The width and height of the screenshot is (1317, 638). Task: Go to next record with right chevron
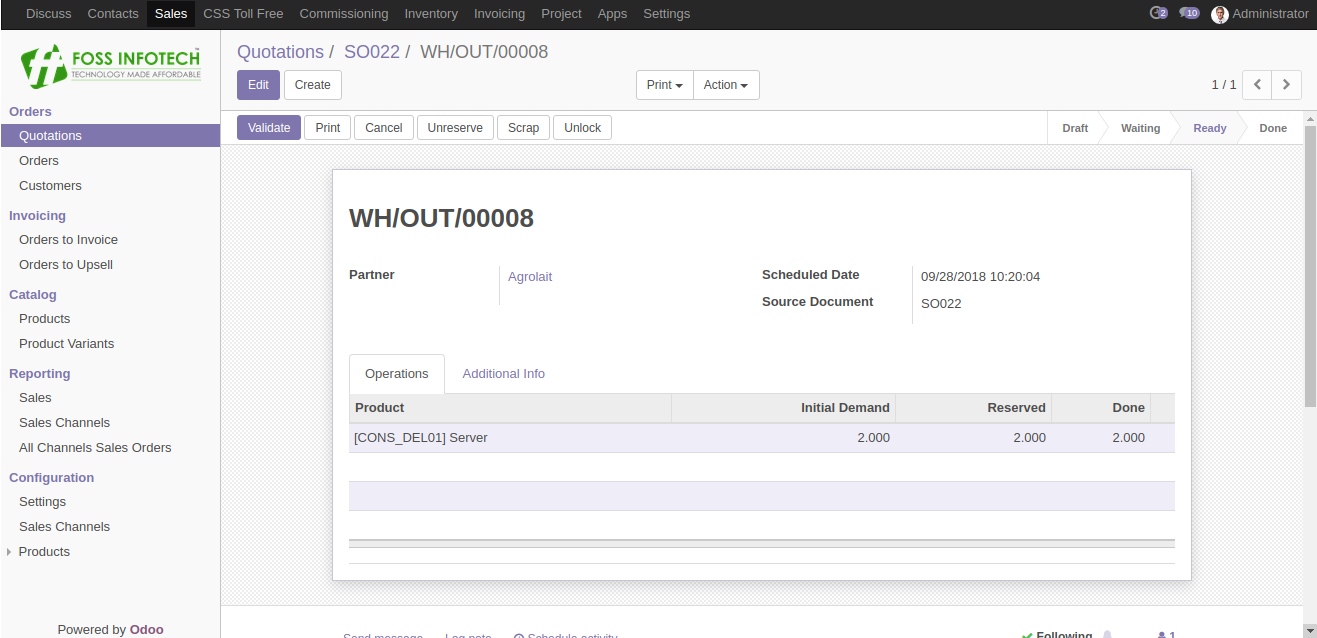click(x=1287, y=85)
